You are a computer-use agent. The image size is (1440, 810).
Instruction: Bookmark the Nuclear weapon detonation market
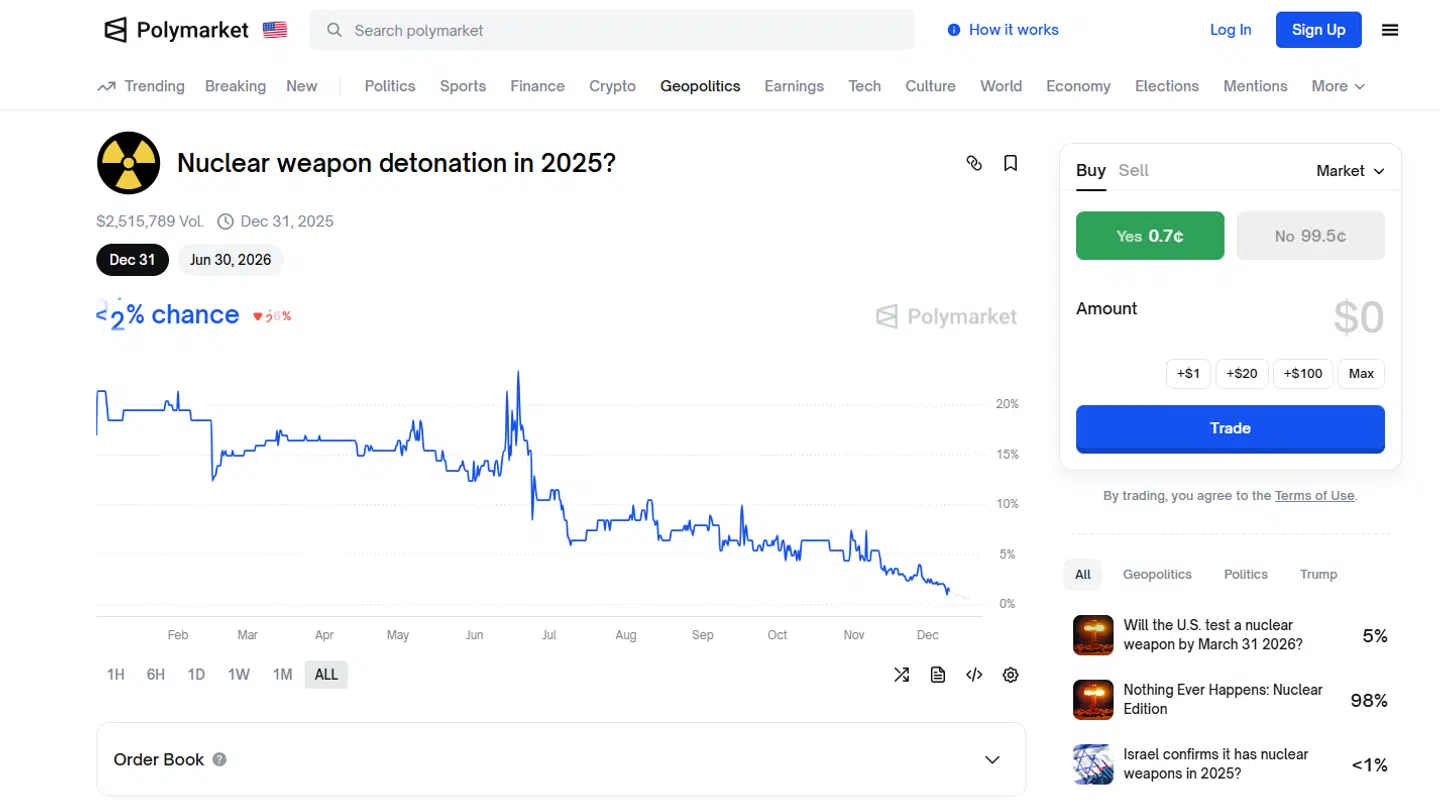coord(1010,162)
